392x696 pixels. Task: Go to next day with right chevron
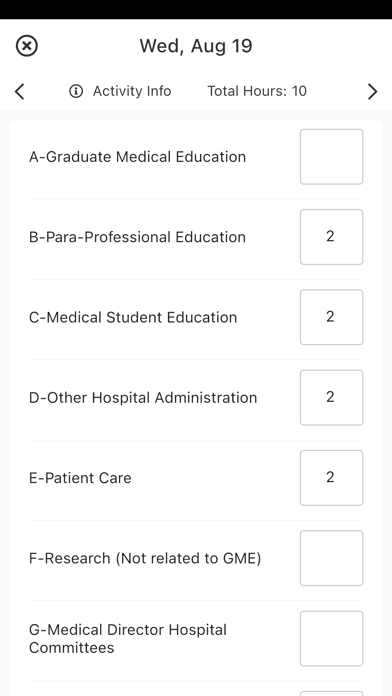click(372, 91)
